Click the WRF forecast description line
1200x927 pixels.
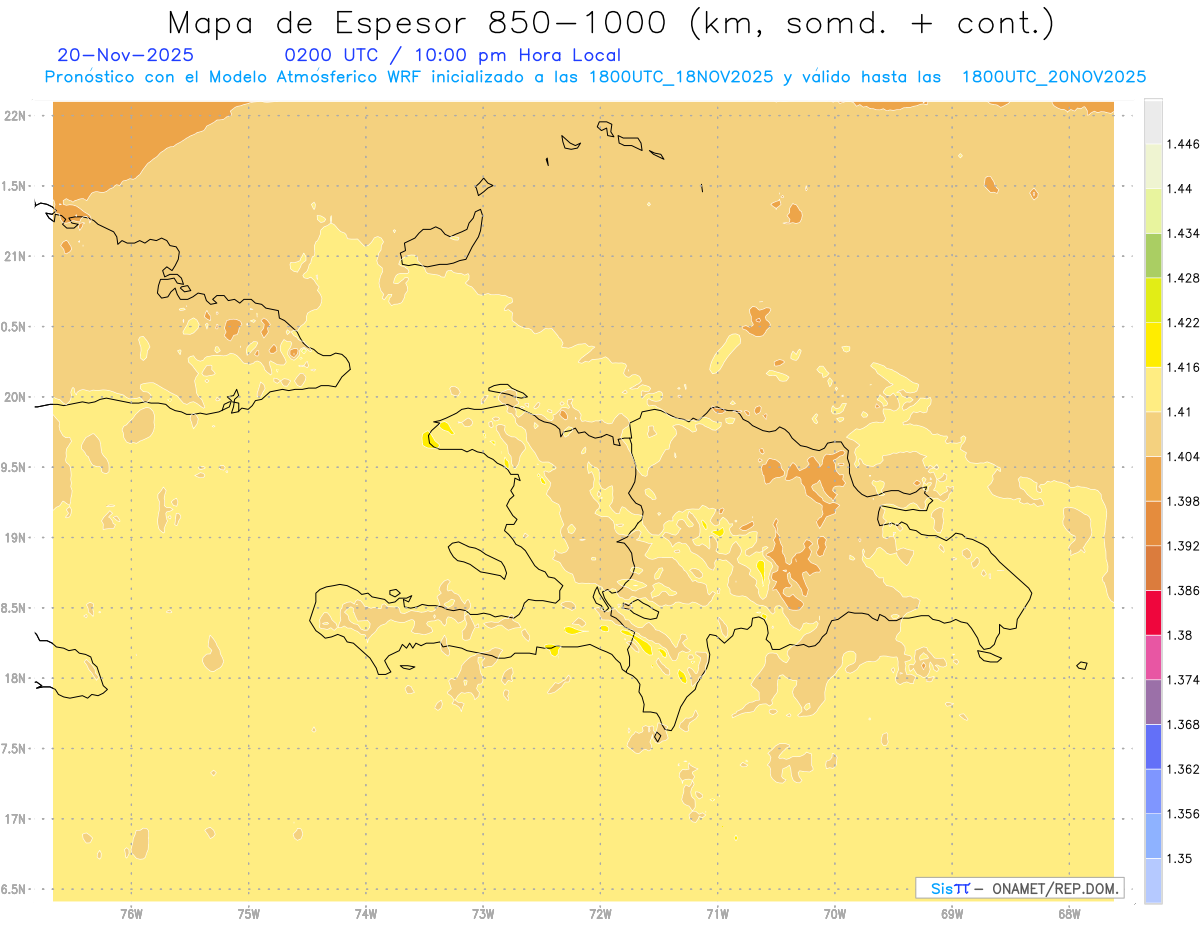[595, 77]
